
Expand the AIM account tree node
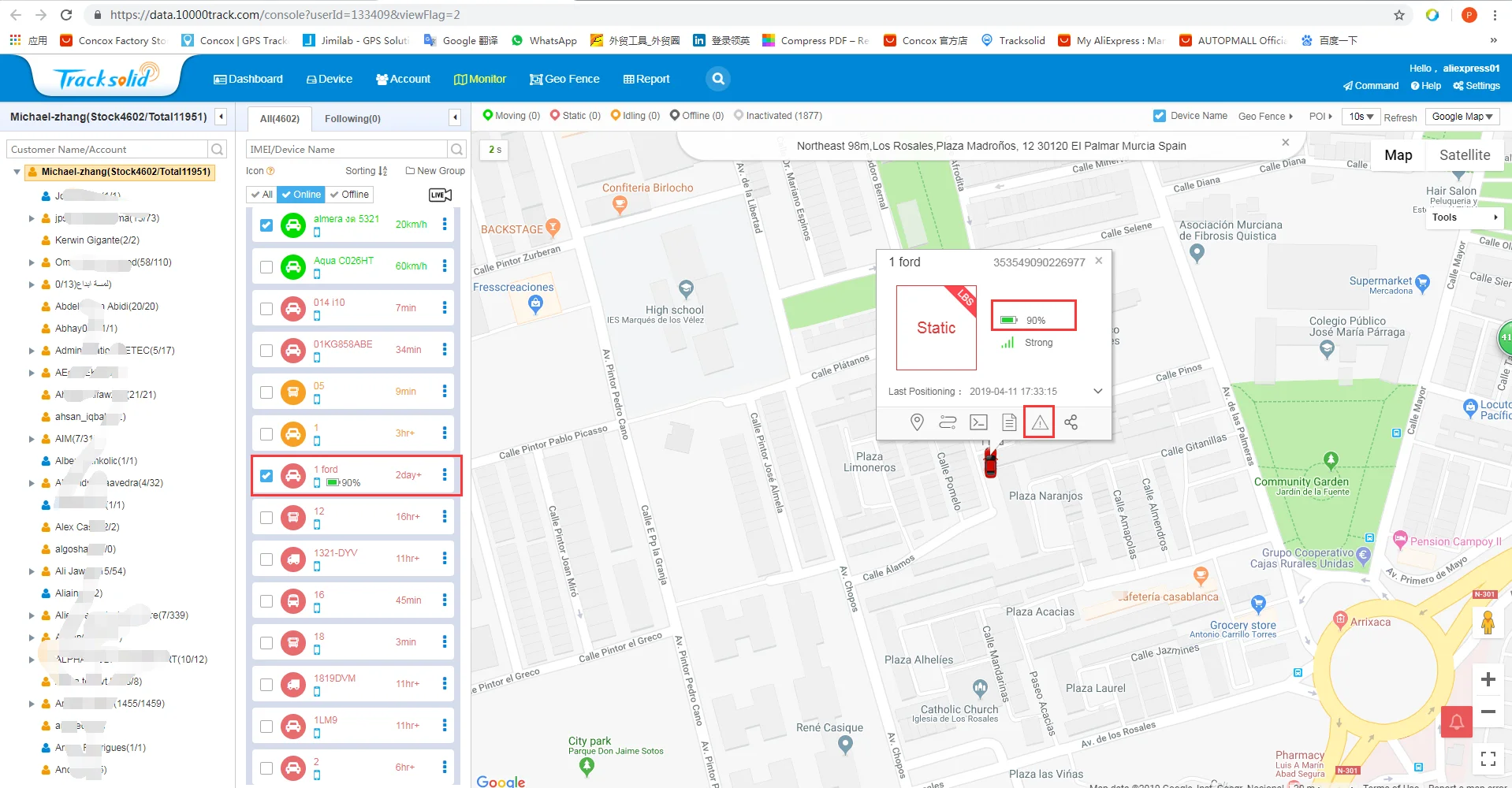click(32, 439)
